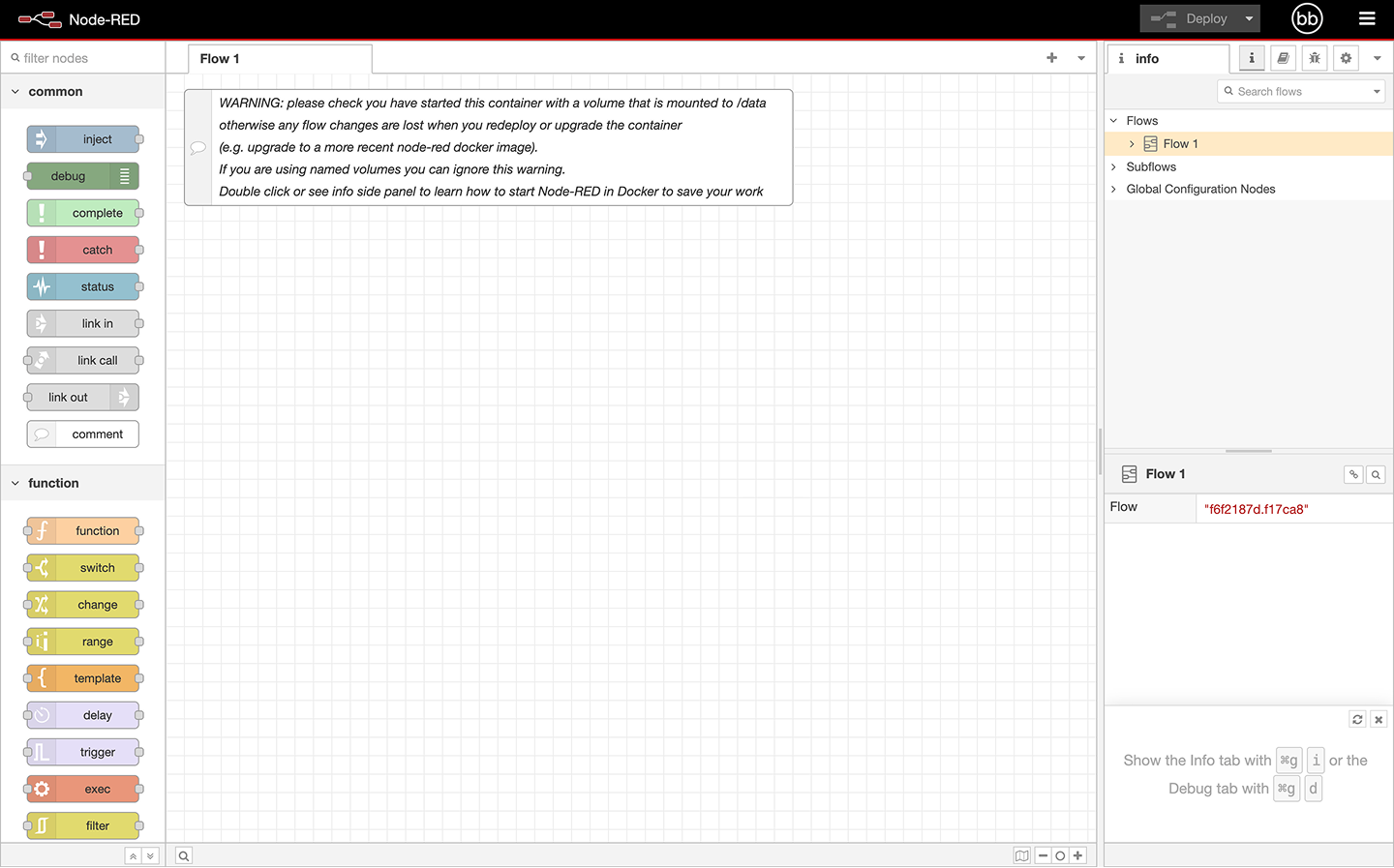Viewport: 1394px width, 868px height.
Task: Expand the Subflows tree item
Action: pyautogui.click(x=1114, y=166)
